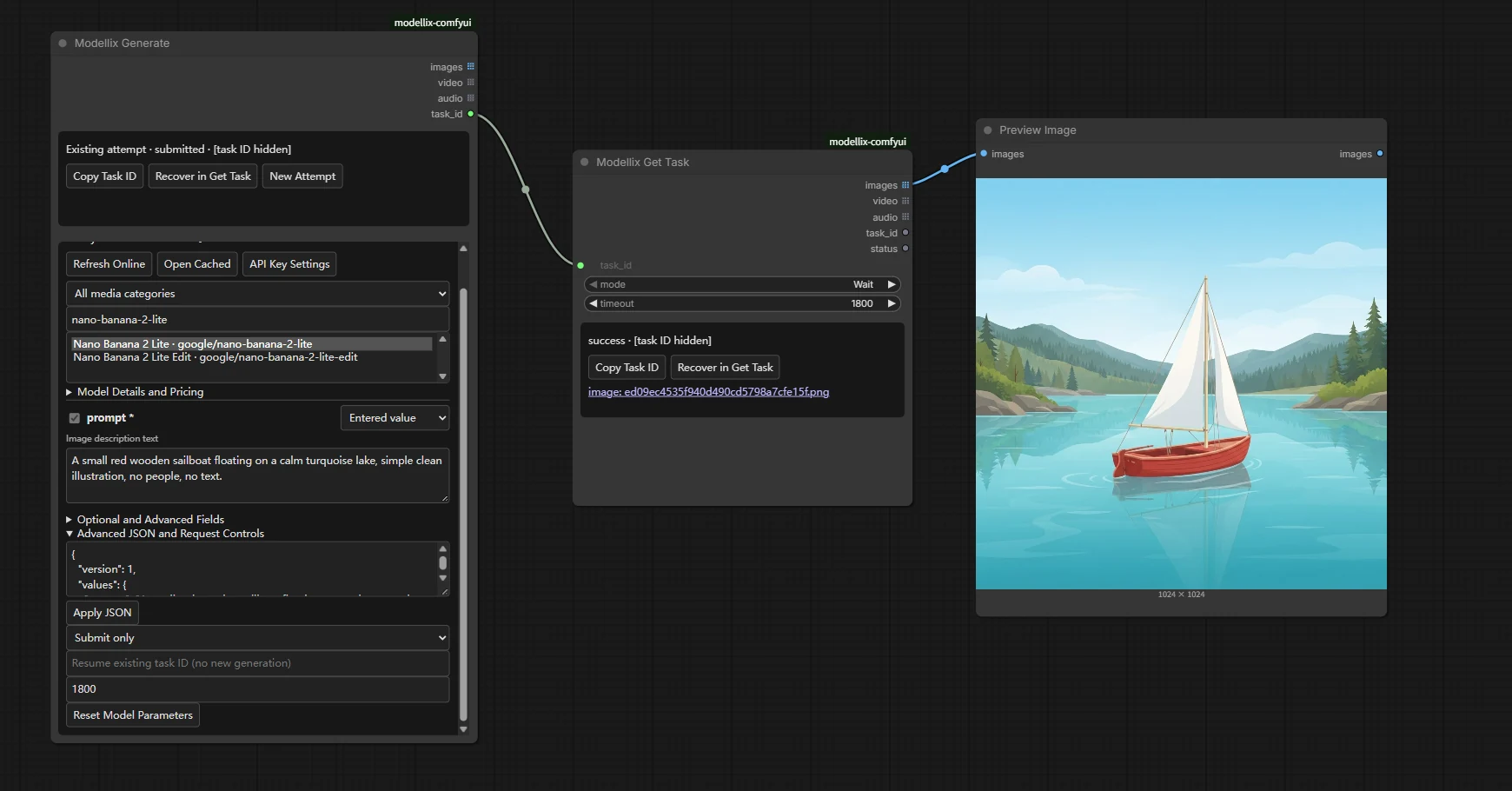Screen dimensions: 1512x791
Task: Decrease timeout with the left arrow
Action: pos(594,303)
